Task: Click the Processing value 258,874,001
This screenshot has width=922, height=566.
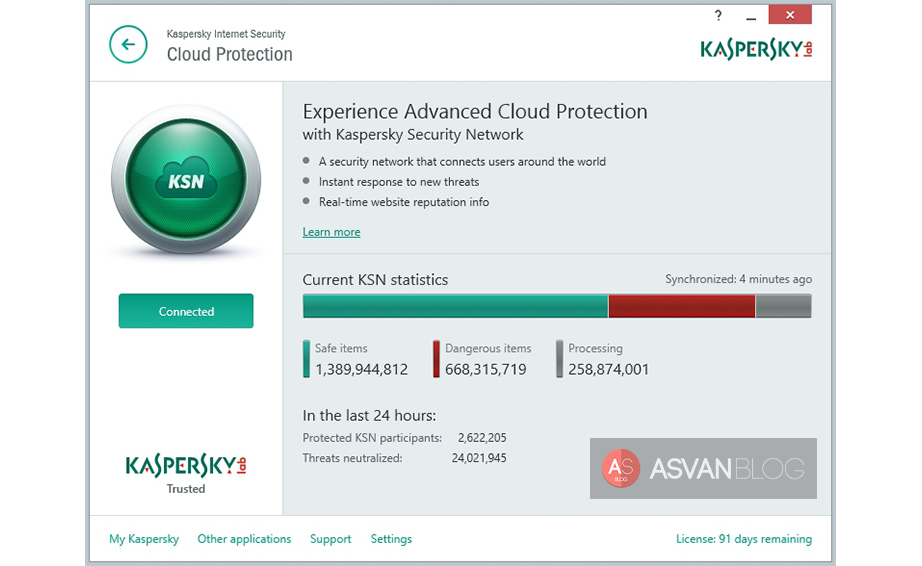Action: 609,369
